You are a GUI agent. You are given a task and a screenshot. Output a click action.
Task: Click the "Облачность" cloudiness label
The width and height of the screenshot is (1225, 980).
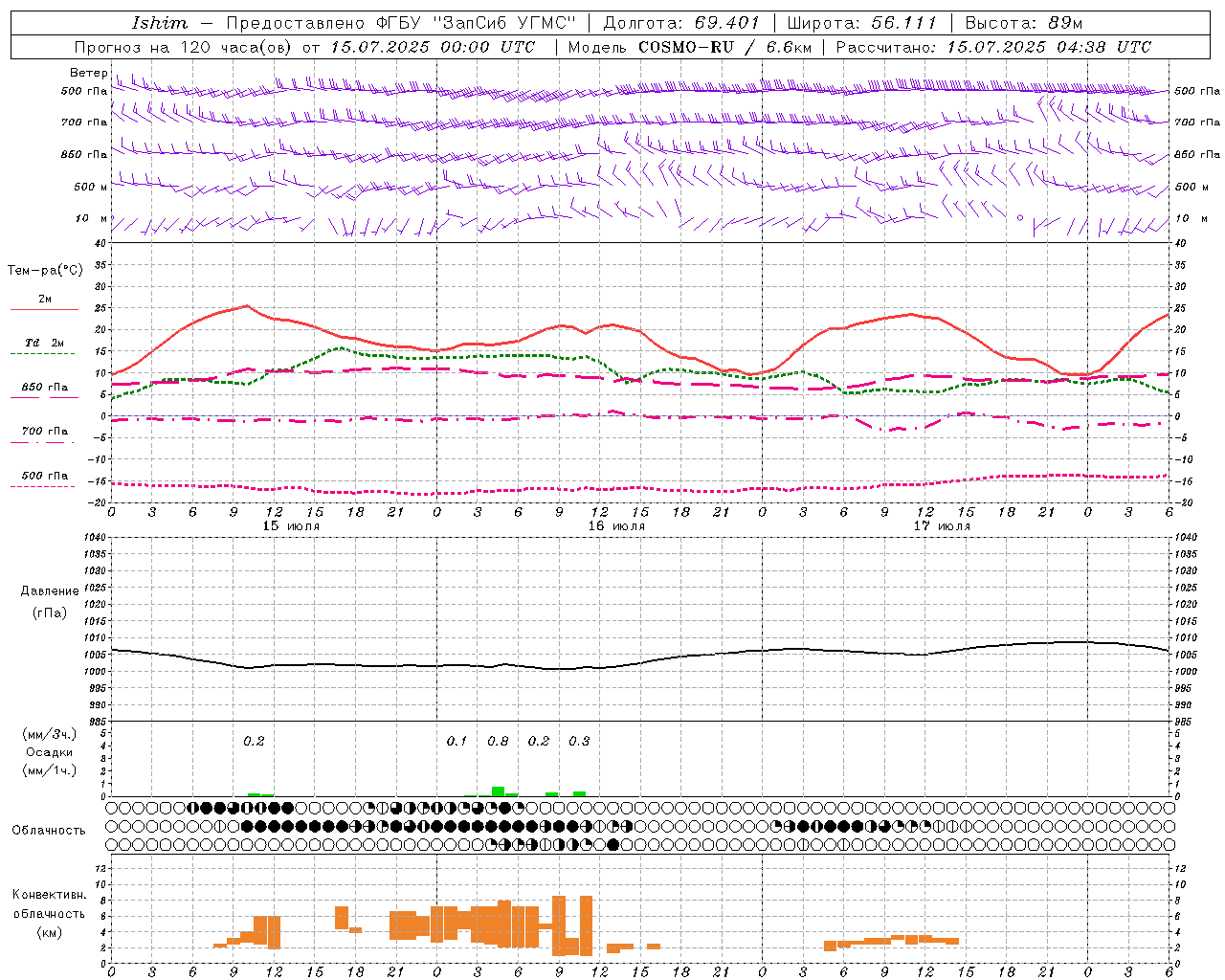[49, 831]
